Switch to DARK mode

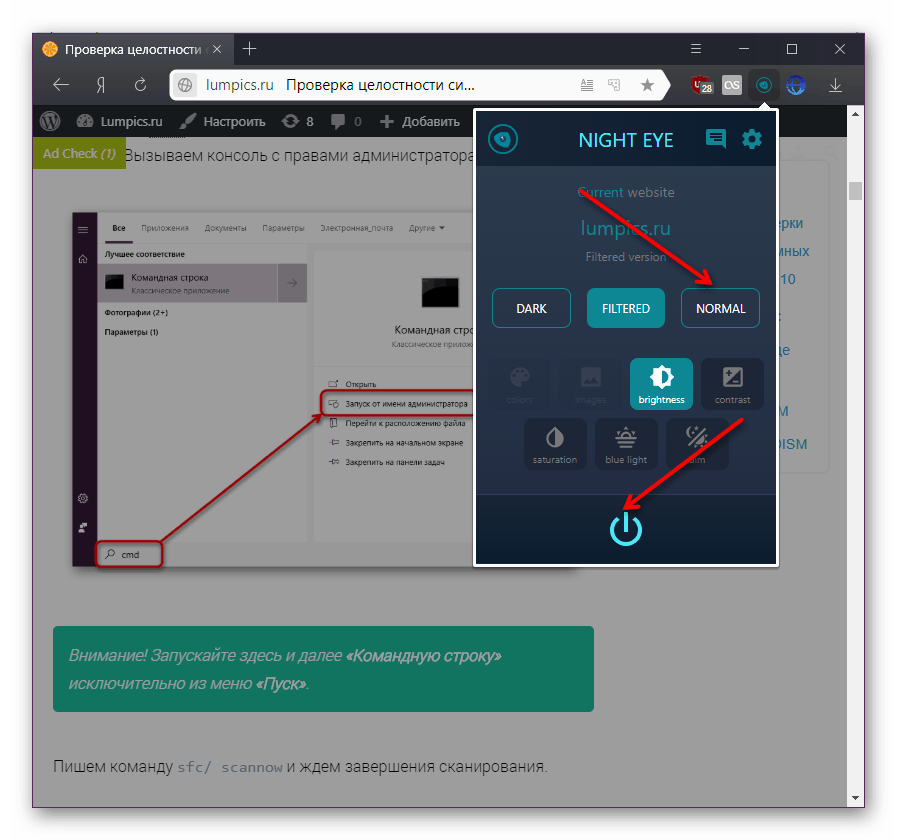531,308
